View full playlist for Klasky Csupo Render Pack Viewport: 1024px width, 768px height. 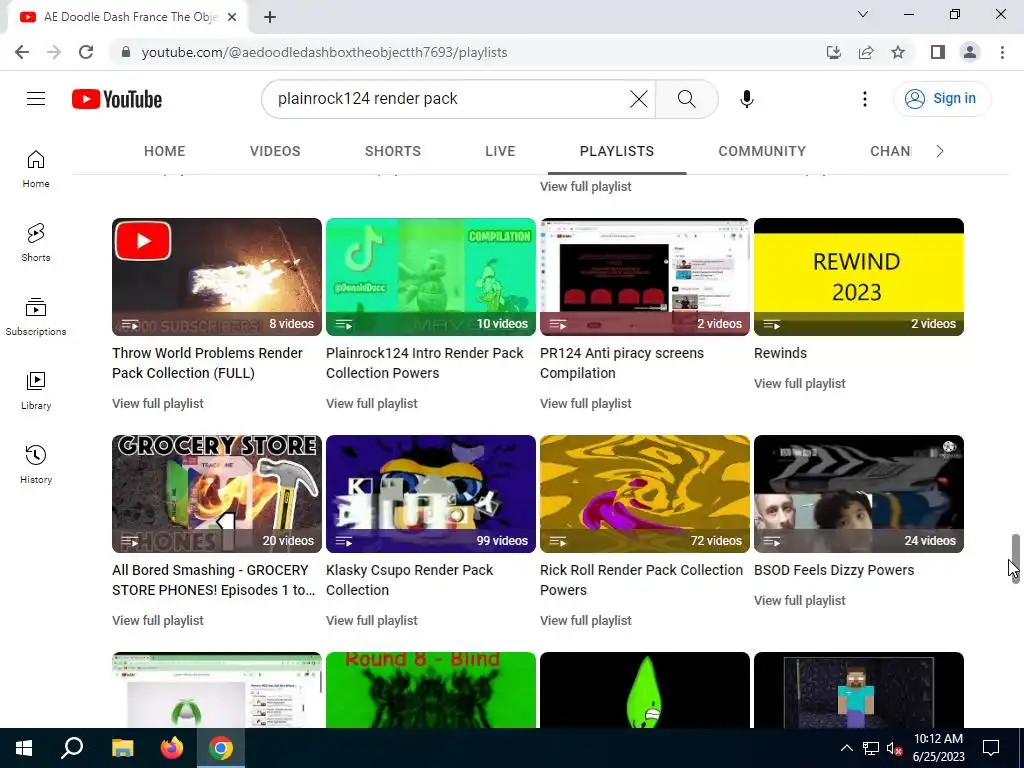point(372,620)
